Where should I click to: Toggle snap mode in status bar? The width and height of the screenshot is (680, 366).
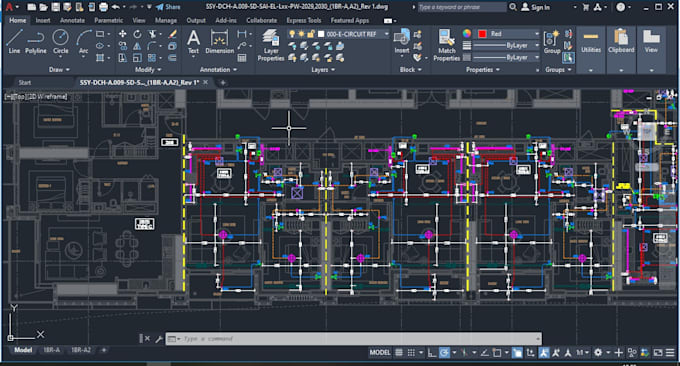(411, 353)
